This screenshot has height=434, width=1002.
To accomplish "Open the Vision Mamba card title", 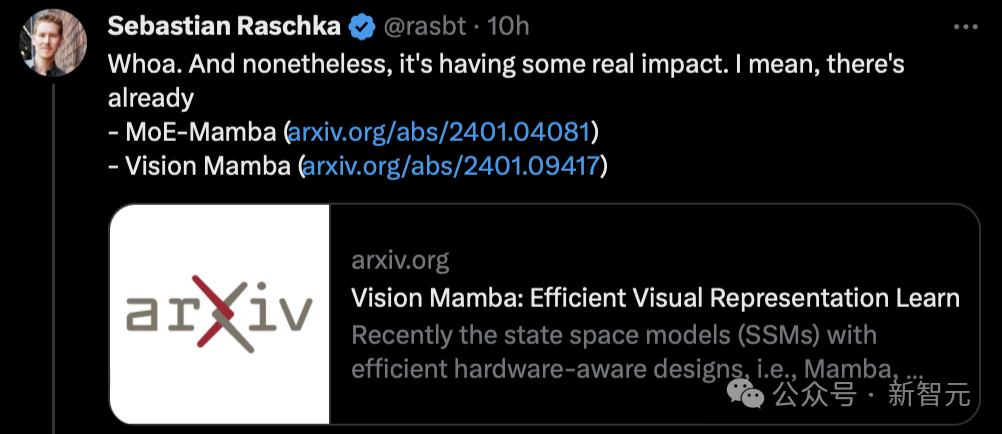I will (656, 298).
